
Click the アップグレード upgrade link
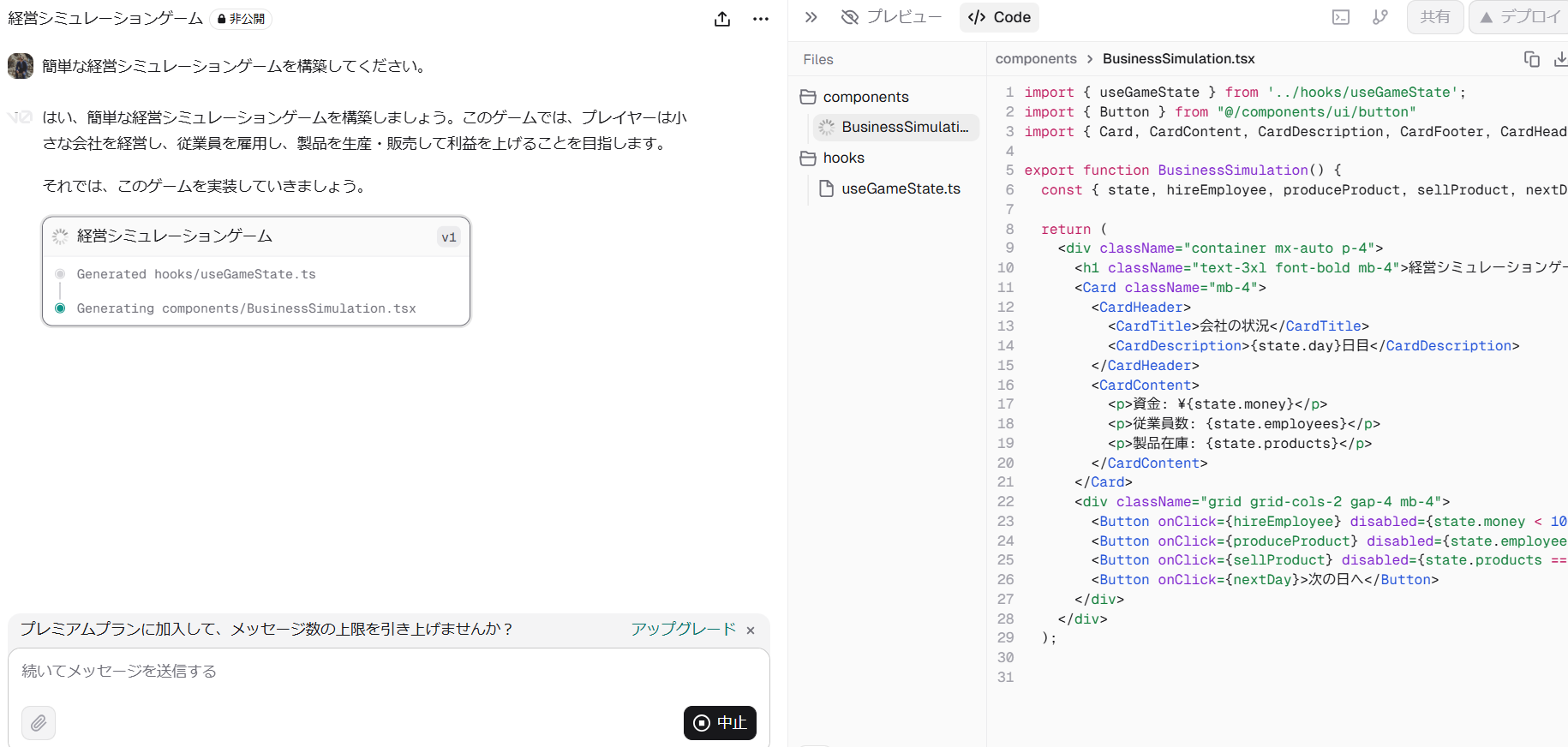click(683, 629)
